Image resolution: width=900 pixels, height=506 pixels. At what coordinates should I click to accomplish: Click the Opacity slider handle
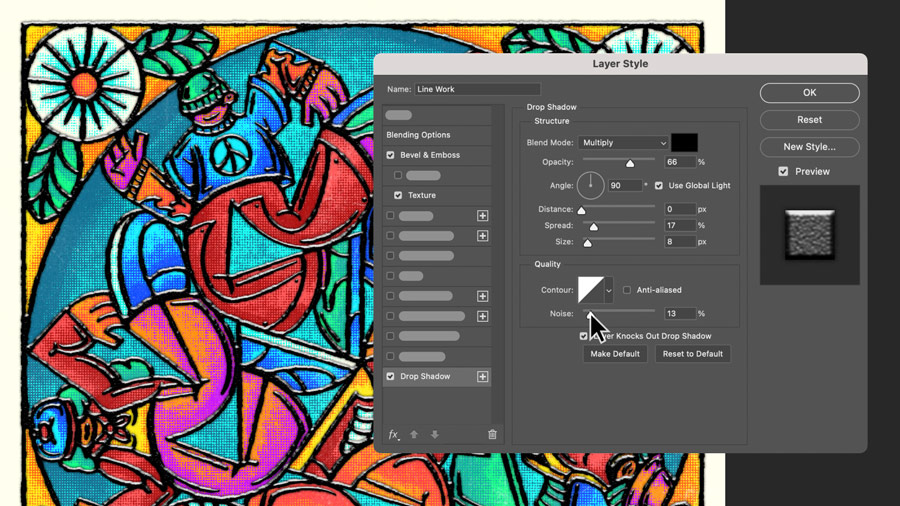(630, 164)
